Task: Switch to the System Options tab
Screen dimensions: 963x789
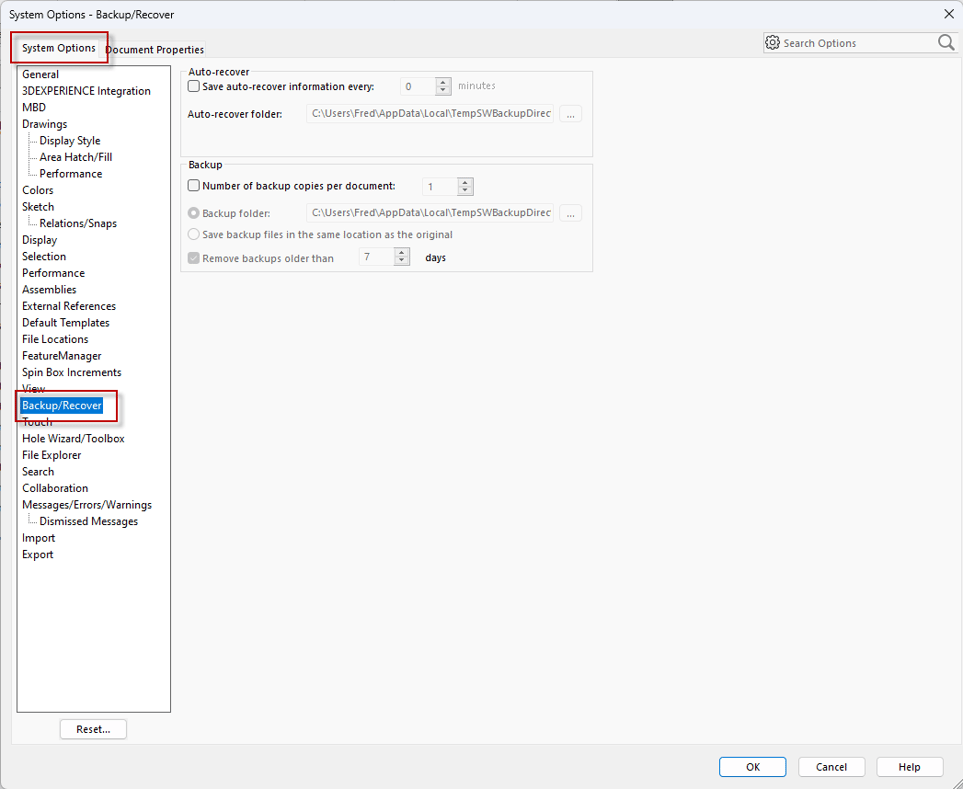Action: click(58, 47)
